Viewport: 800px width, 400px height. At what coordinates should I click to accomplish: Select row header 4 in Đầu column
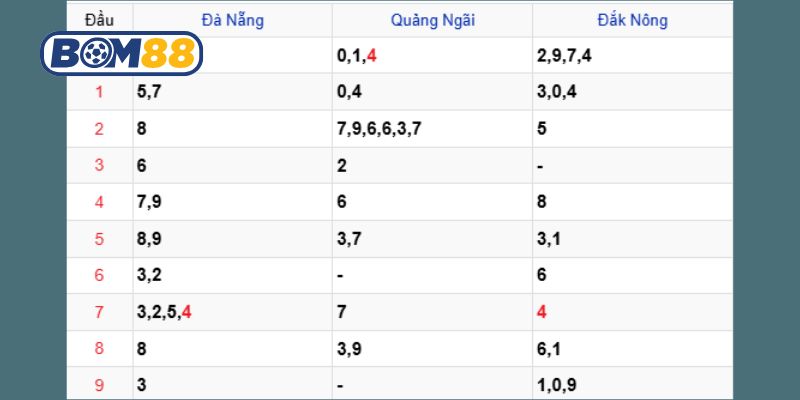tap(99, 203)
